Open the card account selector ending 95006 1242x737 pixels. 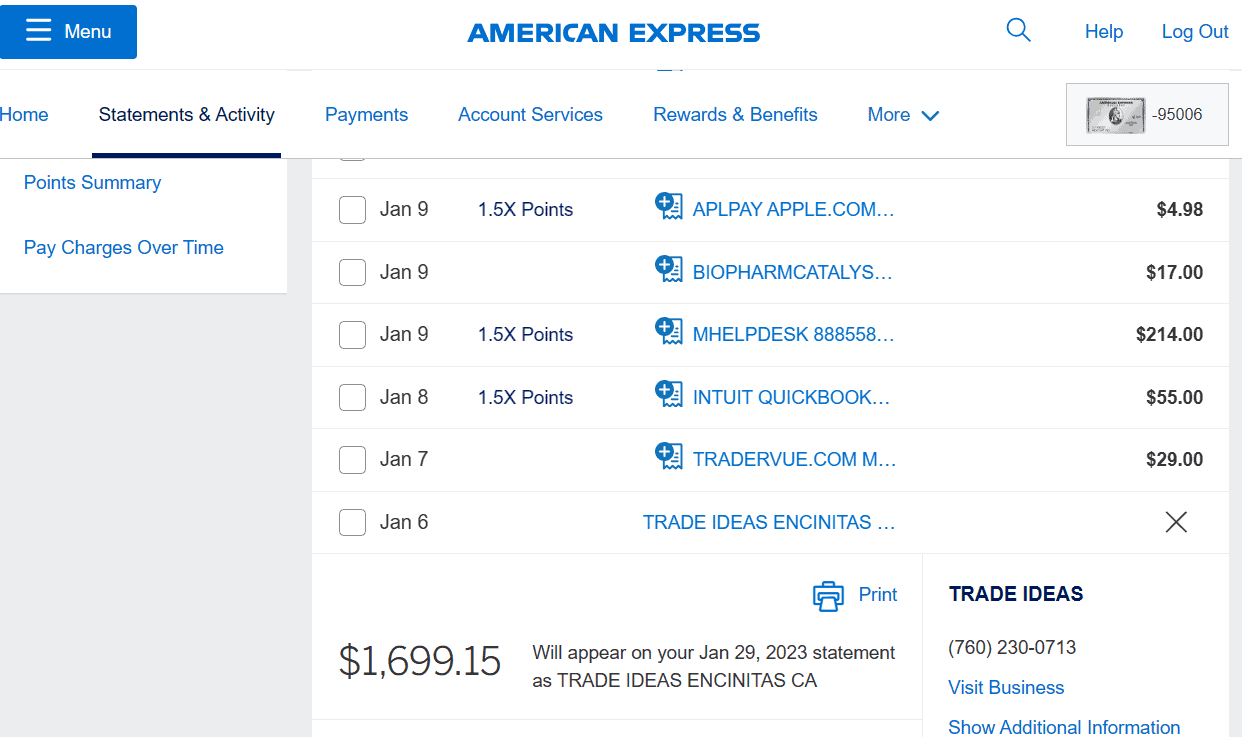tap(1147, 115)
